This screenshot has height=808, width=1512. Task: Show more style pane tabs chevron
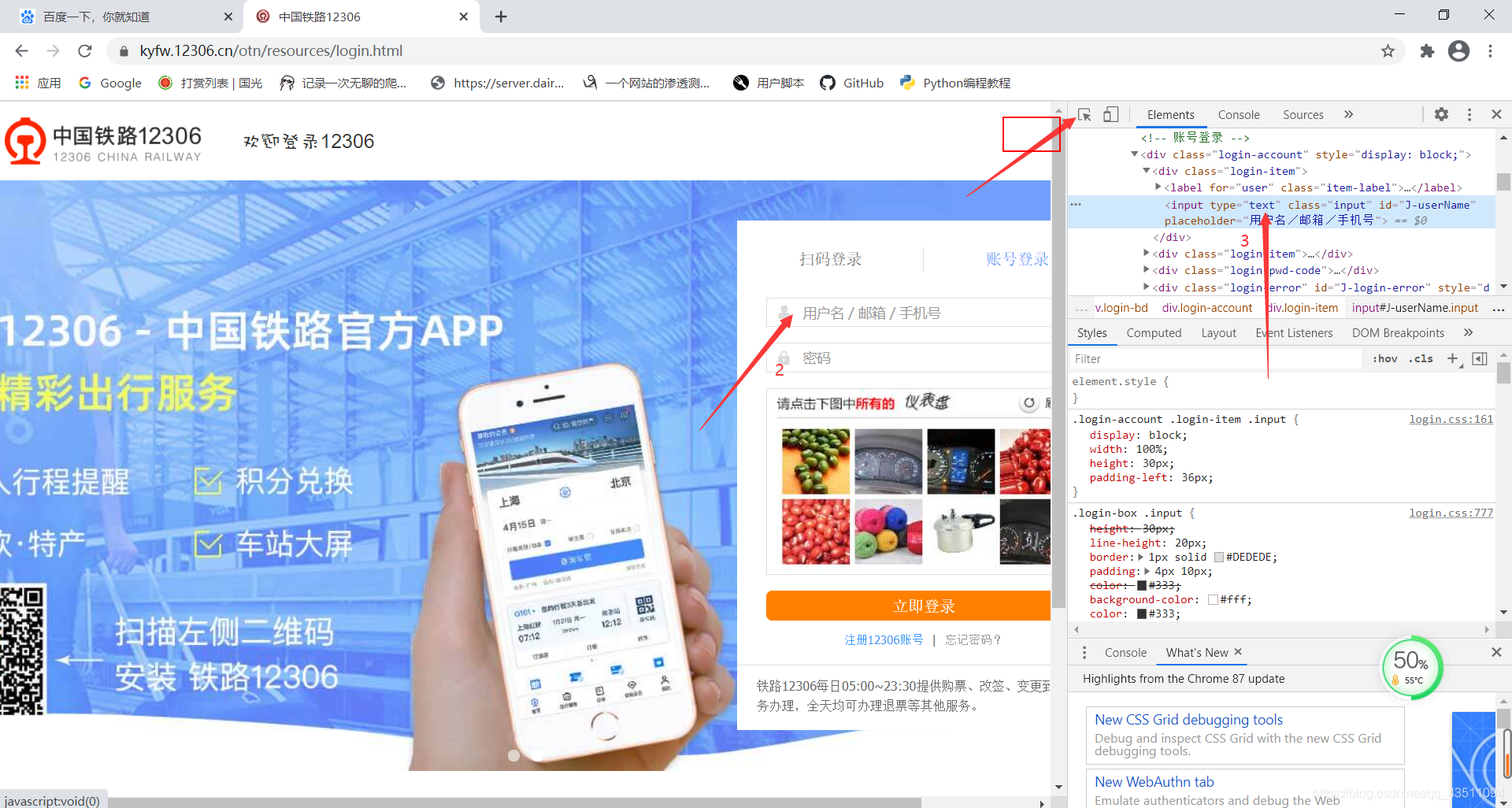(1468, 332)
